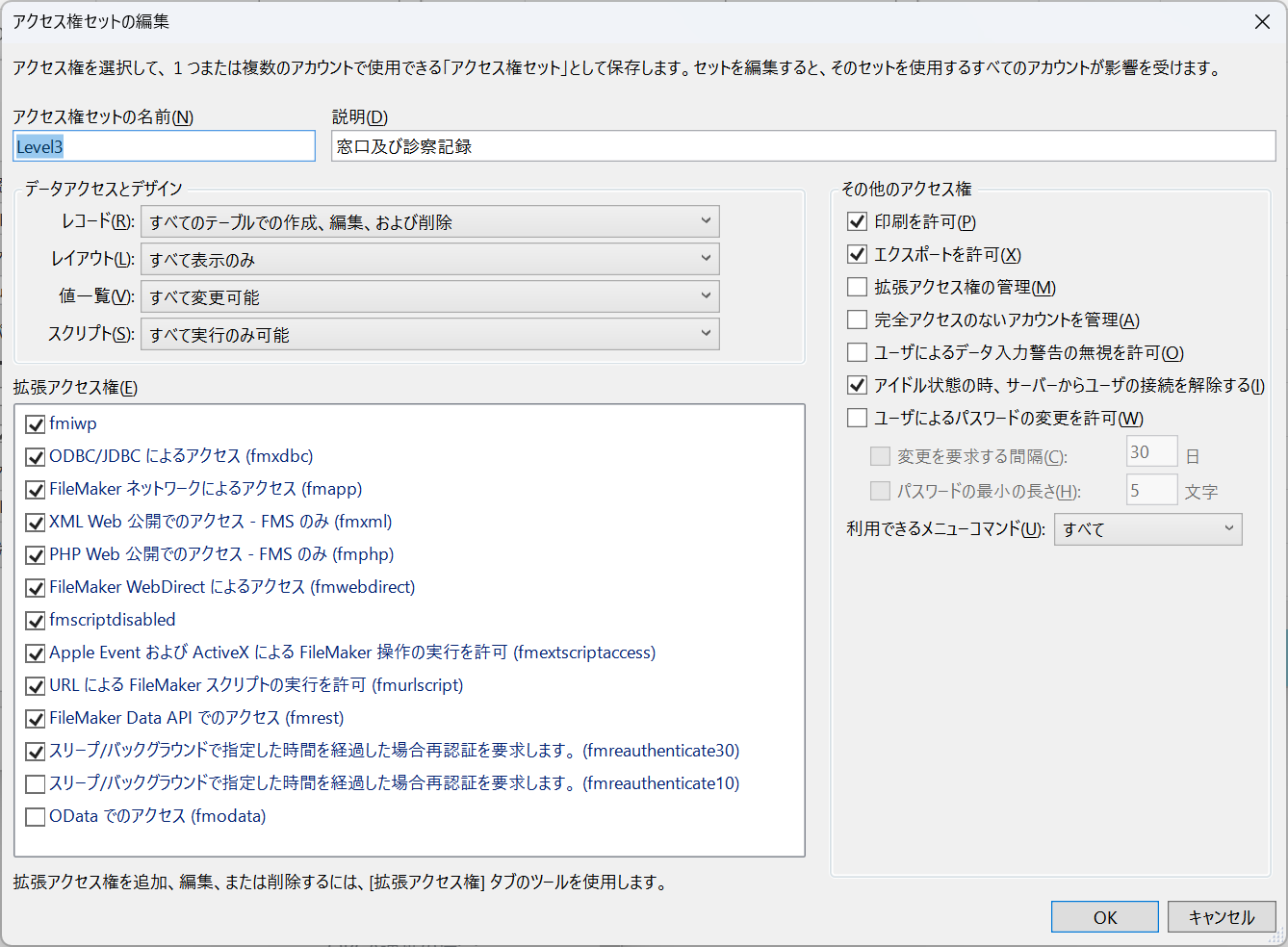Toggle the XML Web 公開 (fmxml) checkbox
Viewport: 1288px width, 947px height.
pos(36,523)
